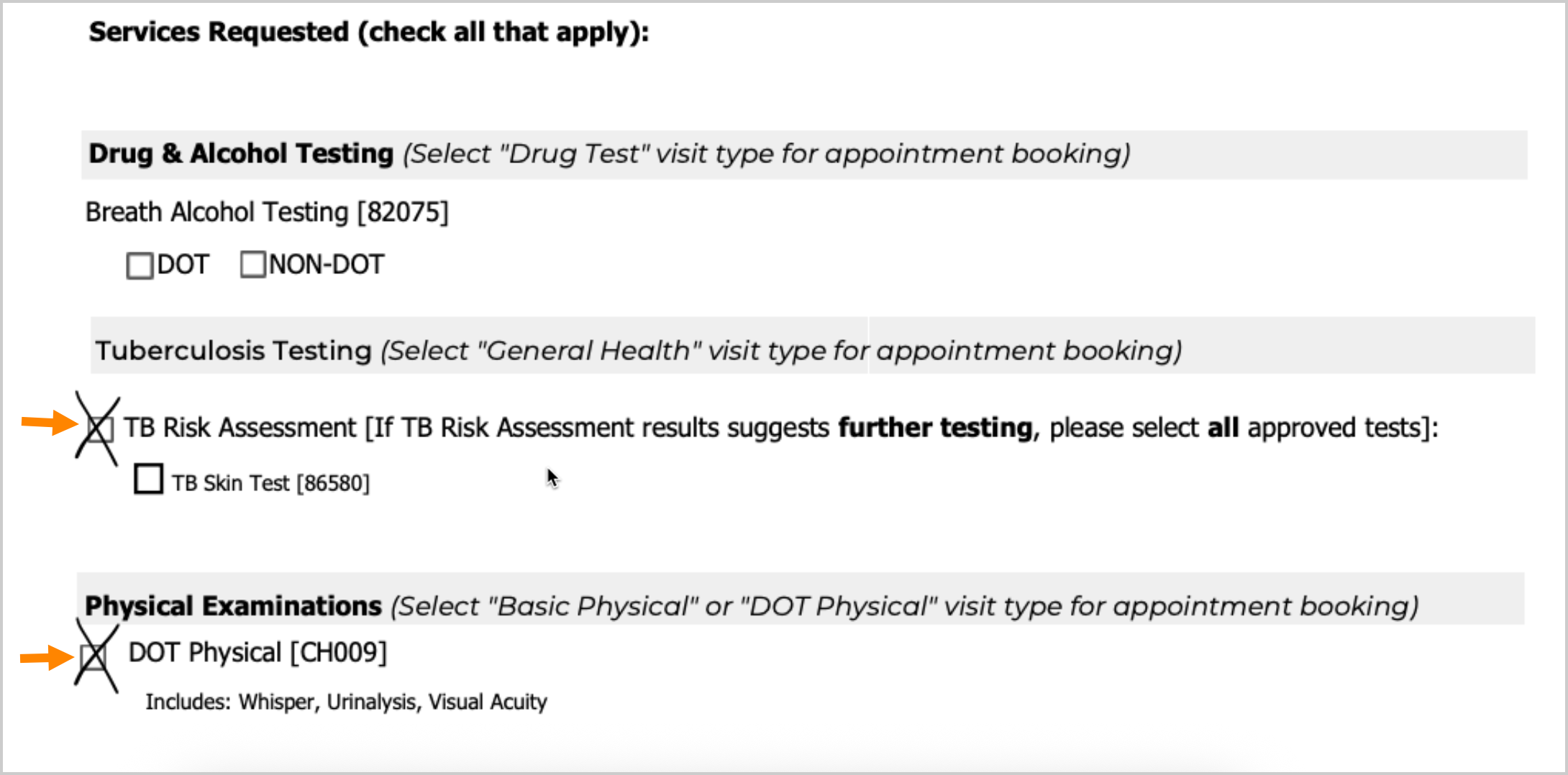Image resolution: width=1568 pixels, height=775 pixels.
Task: Click the TB Skin Test [86580] label
Action: (270, 483)
